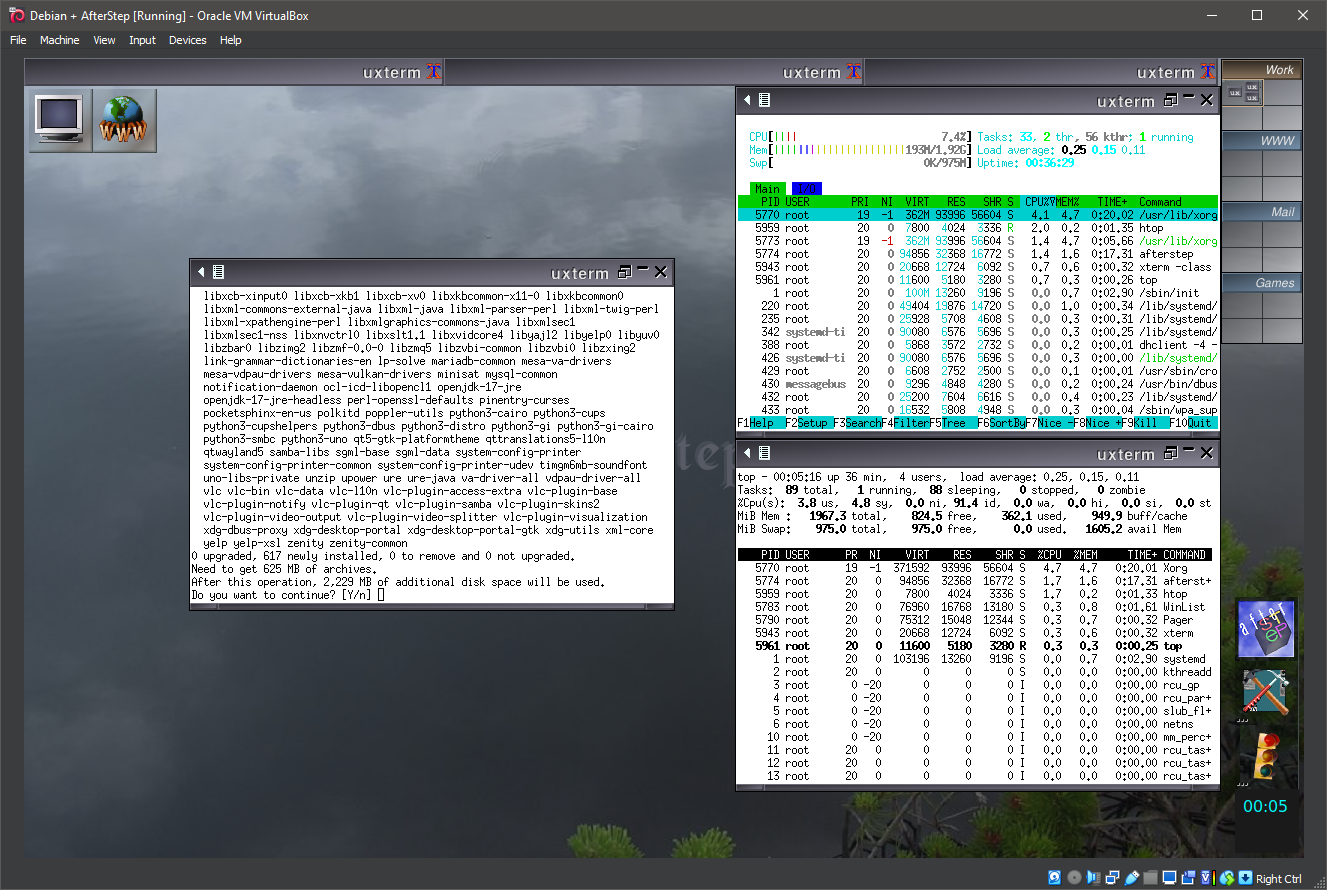Open the hammer and screwdriver tools icon

pyautogui.click(x=1265, y=692)
